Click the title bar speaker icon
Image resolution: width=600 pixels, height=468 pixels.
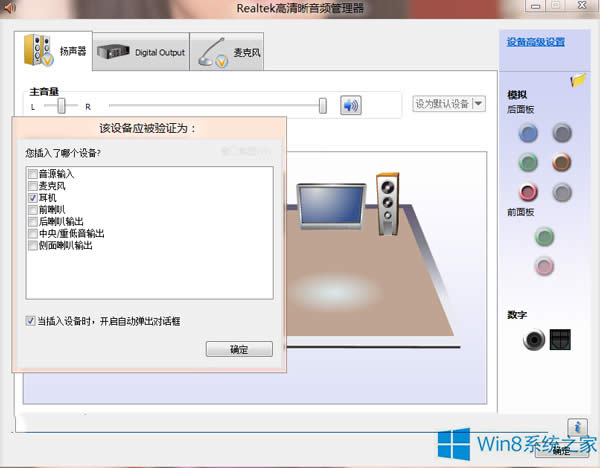pyautogui.click(x=8, y=8)
